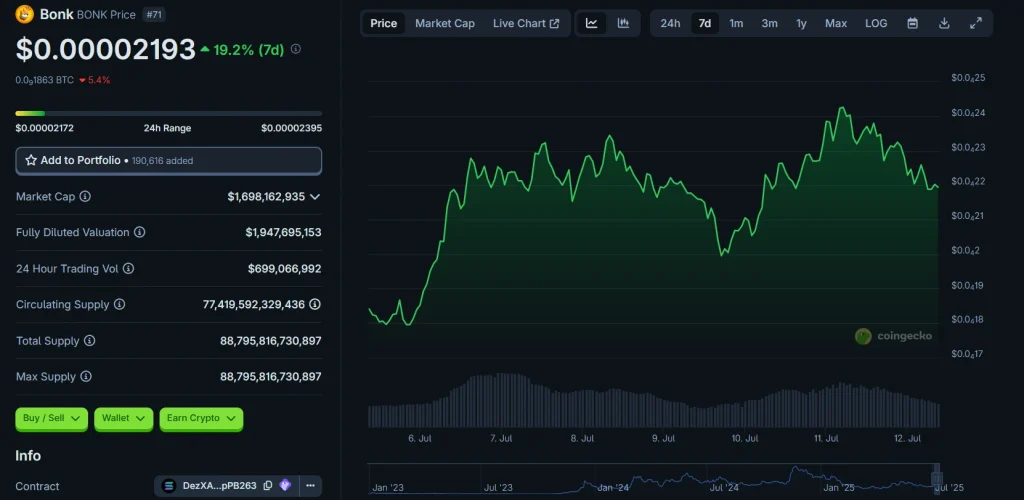Click the DezXA...pPB263 contract address
This screenshot has width=1024, height=500.
coord(219,486)
